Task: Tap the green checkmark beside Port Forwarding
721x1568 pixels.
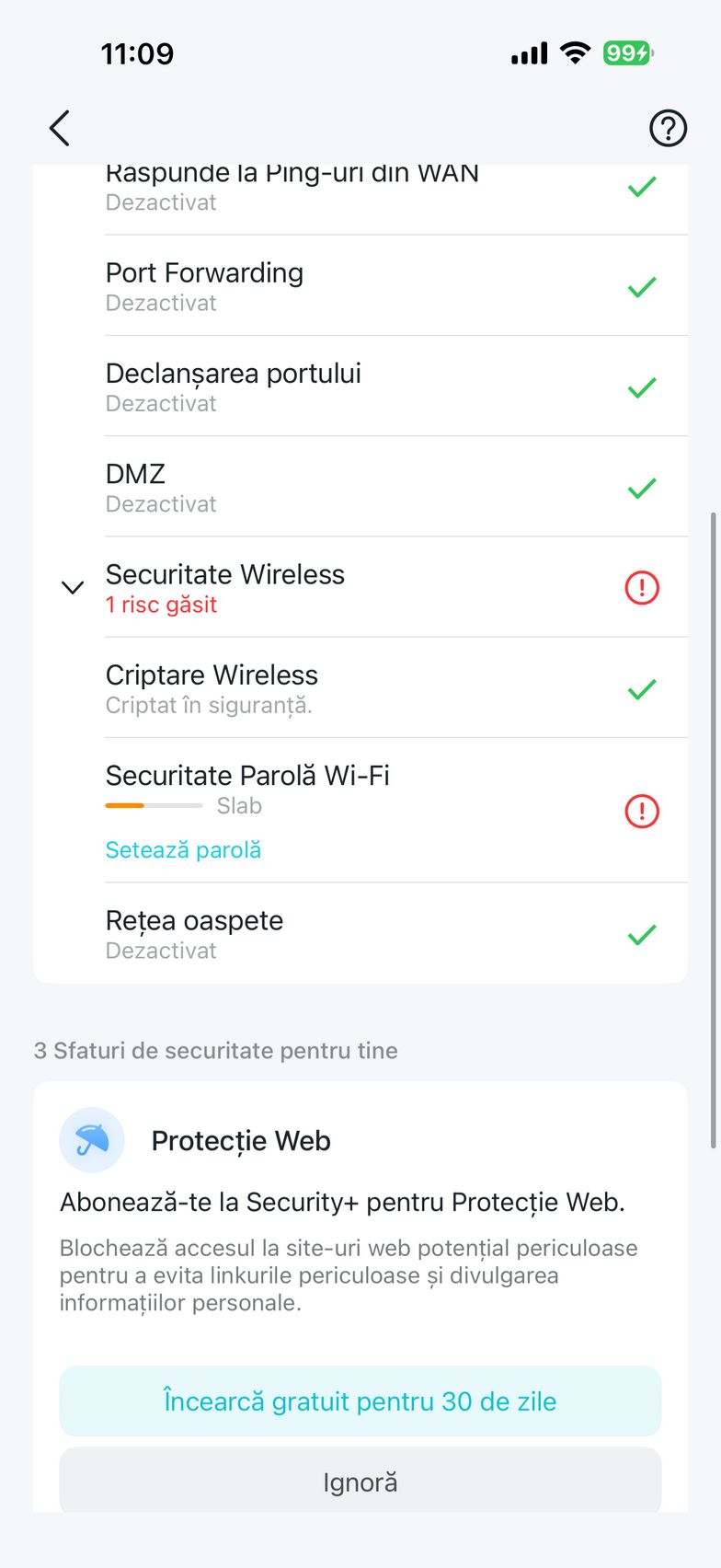Action: click(642, 287)
